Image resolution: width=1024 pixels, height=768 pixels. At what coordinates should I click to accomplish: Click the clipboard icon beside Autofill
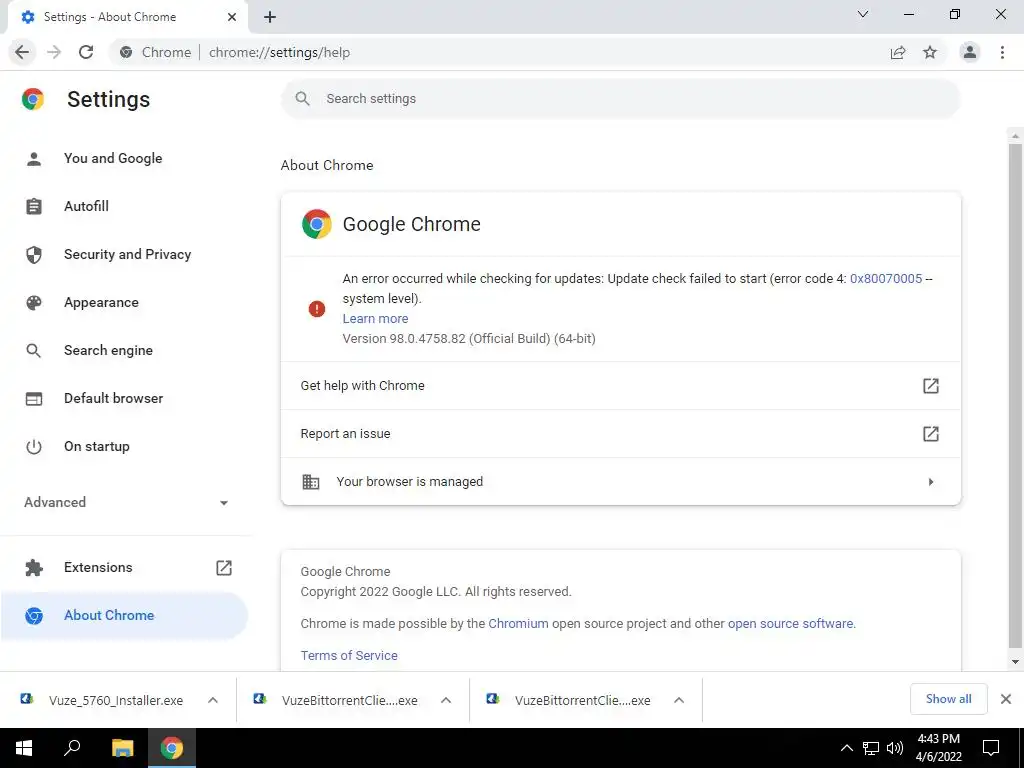pos(34,206)
